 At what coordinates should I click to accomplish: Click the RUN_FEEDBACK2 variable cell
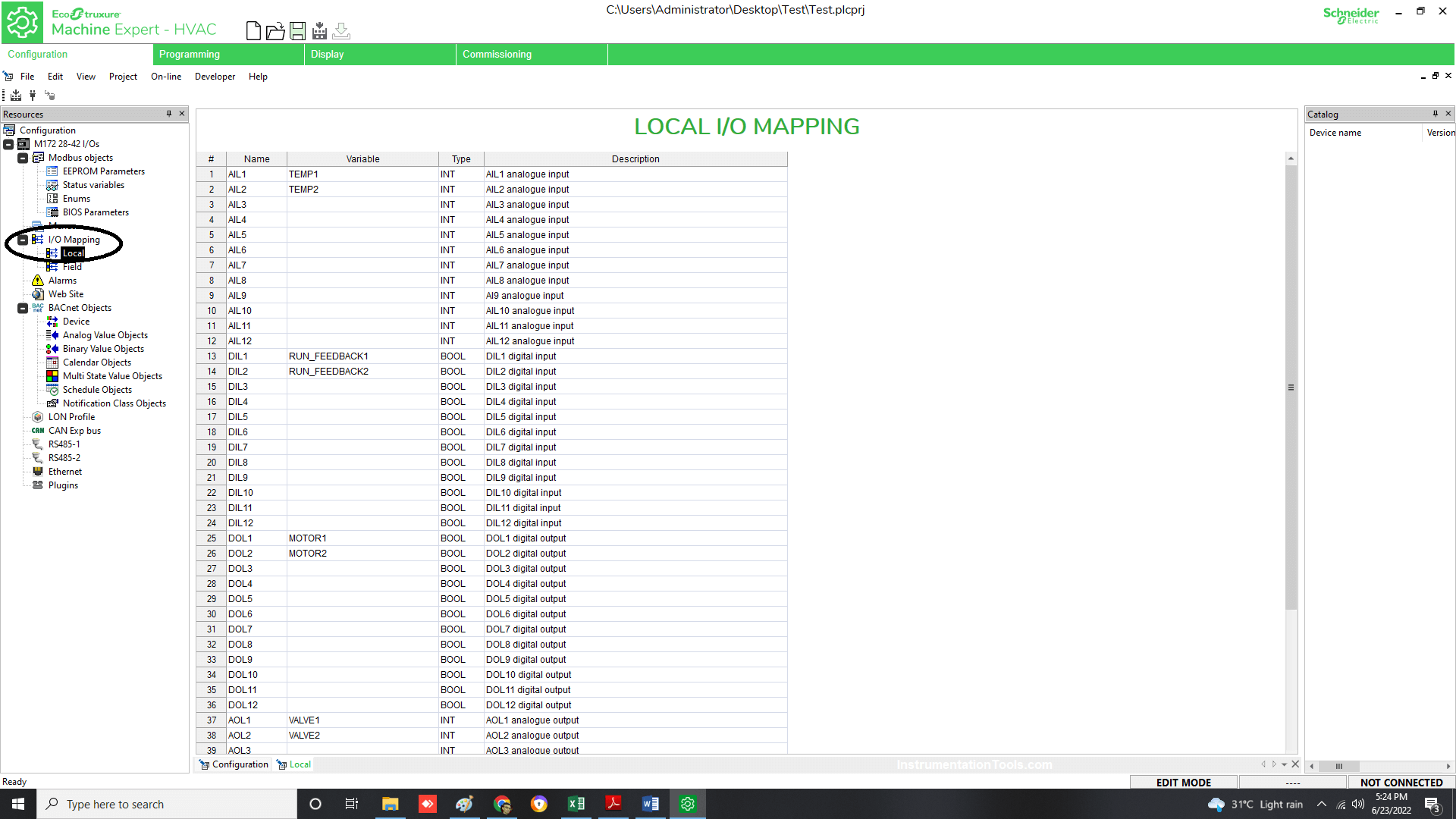point(362,372)
